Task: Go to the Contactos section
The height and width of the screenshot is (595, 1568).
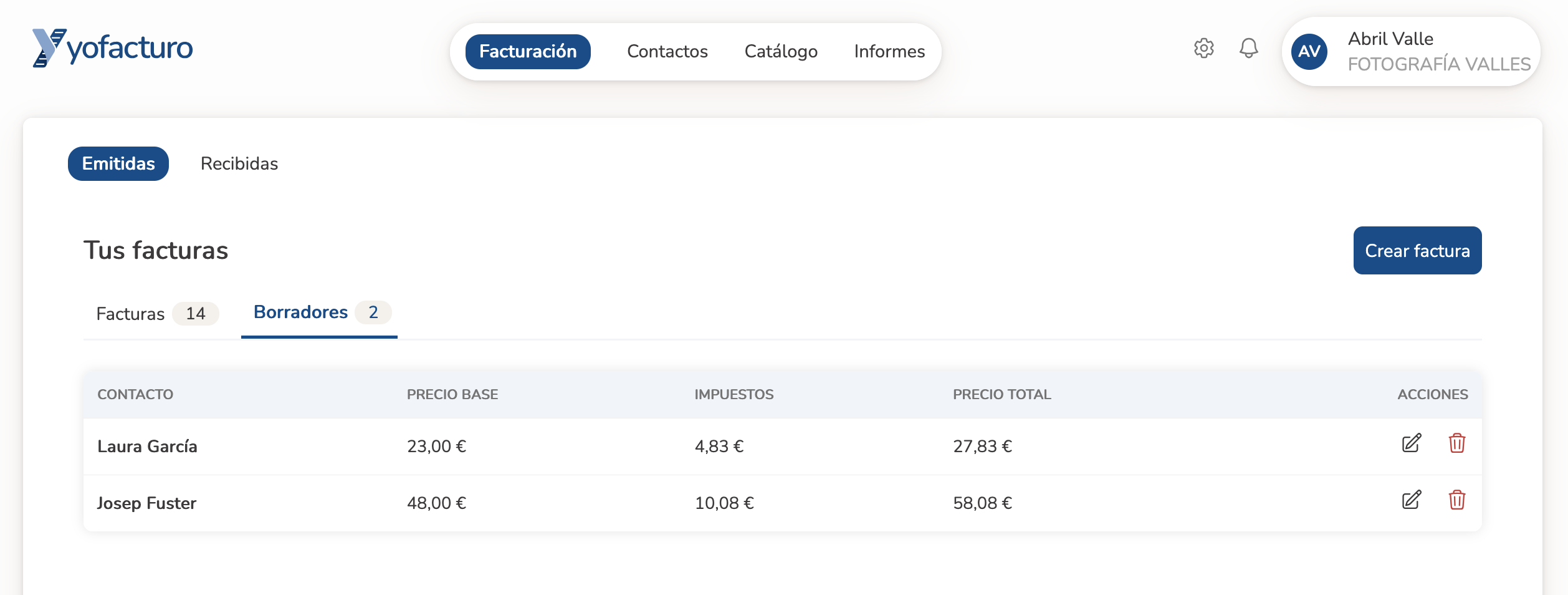Action: [x=667, y=52]
